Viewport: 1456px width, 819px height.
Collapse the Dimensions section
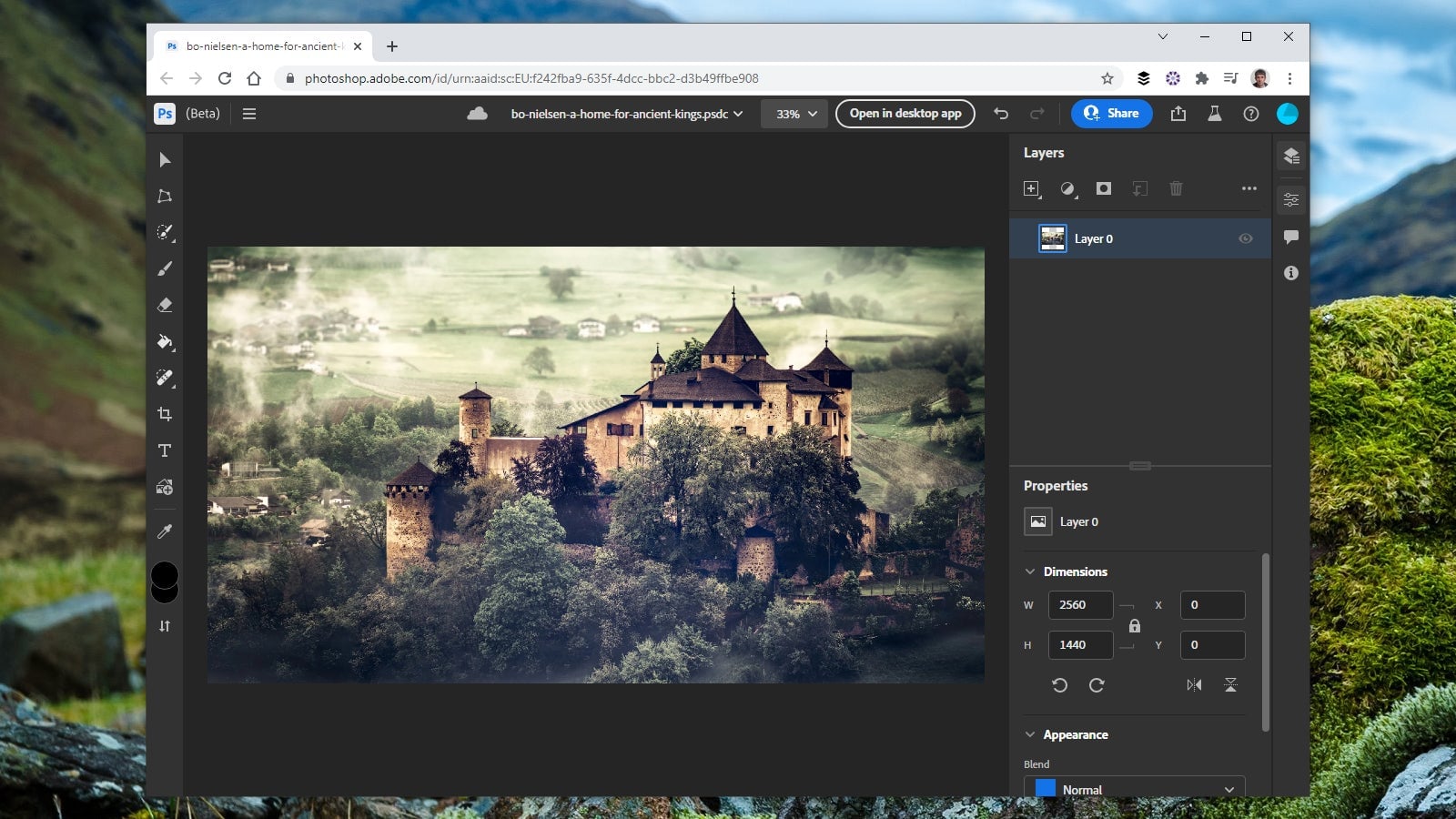tap(1030, 571)
